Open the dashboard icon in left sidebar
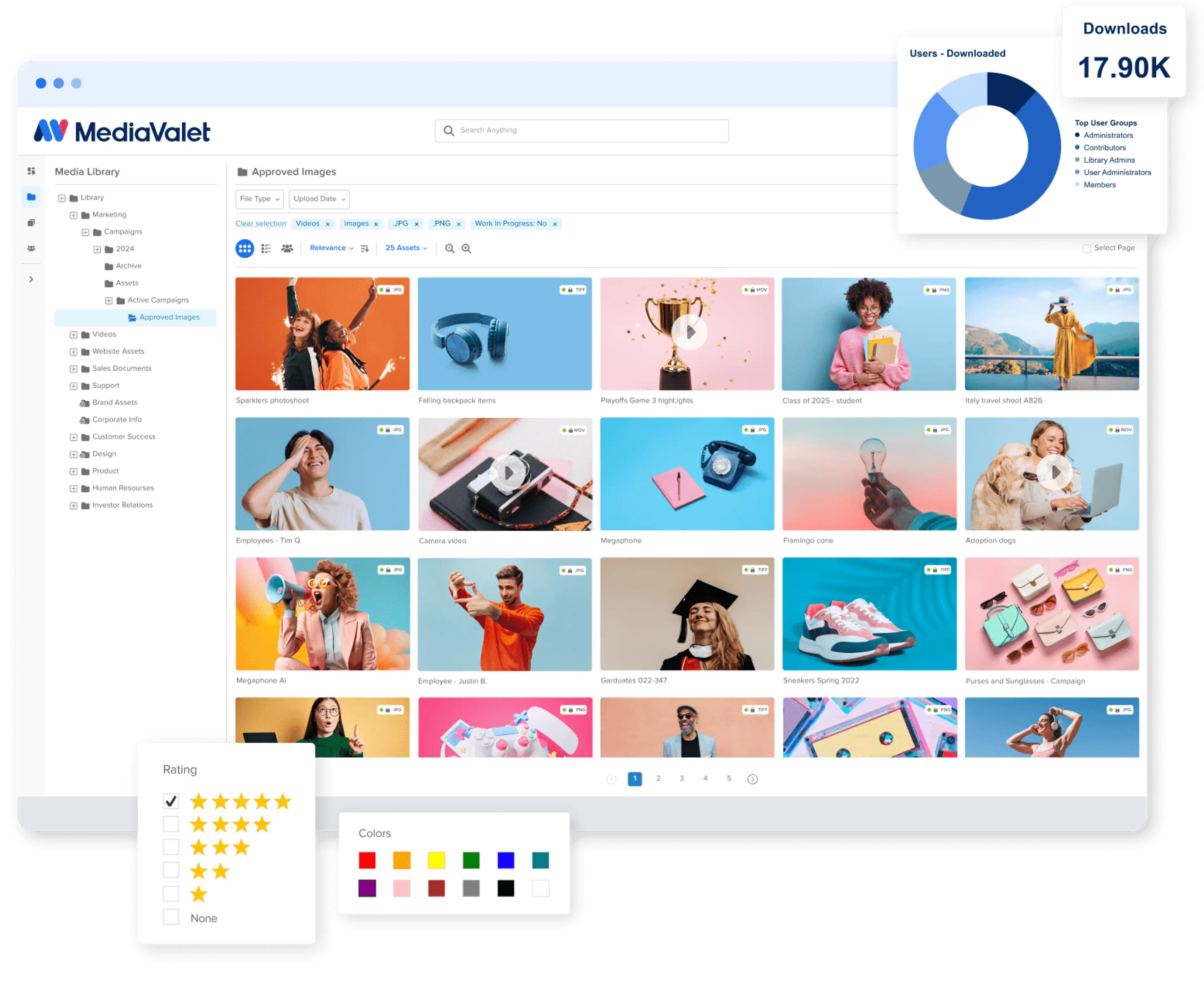Image resolution: width=1204 pixels, height=984 pixels. [x=31, y=171]
